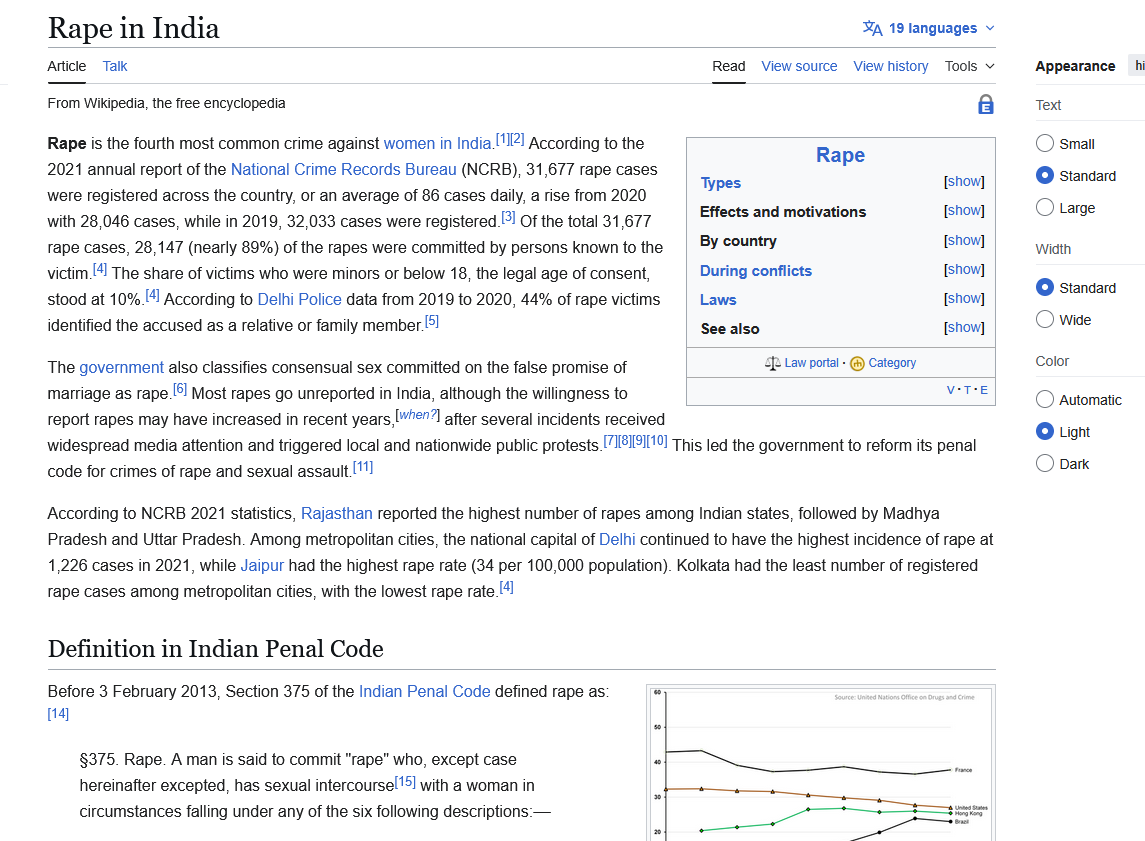Click the Law portal scales icon
1145x841 pixels.
(x=773, y=363)
